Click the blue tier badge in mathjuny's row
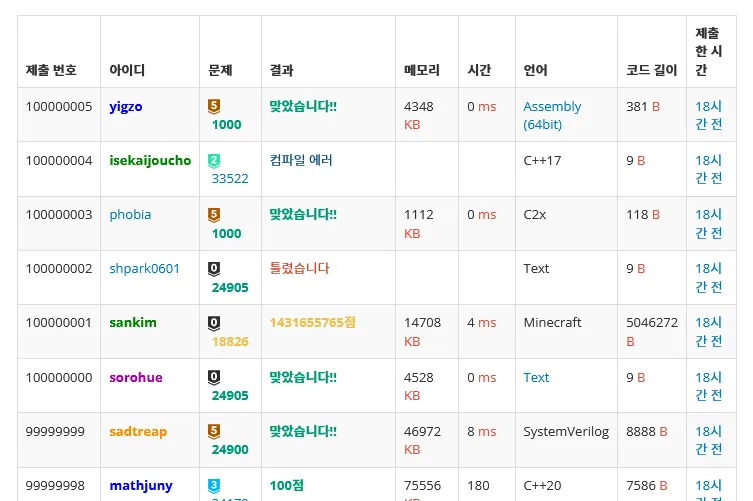The width and height of the screenshot is (753, 501). point(214,485)
